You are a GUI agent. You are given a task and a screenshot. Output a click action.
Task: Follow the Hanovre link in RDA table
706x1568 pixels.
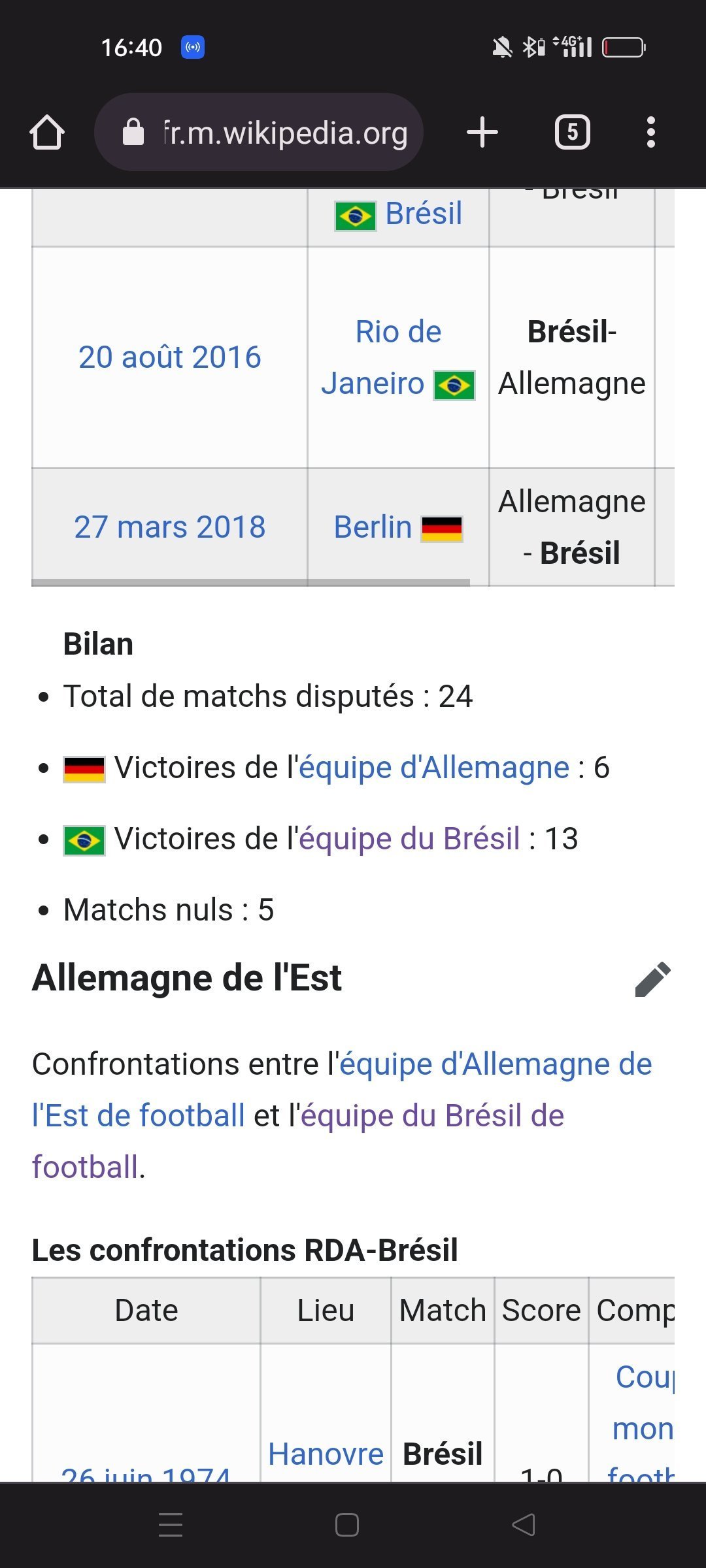326,1454
